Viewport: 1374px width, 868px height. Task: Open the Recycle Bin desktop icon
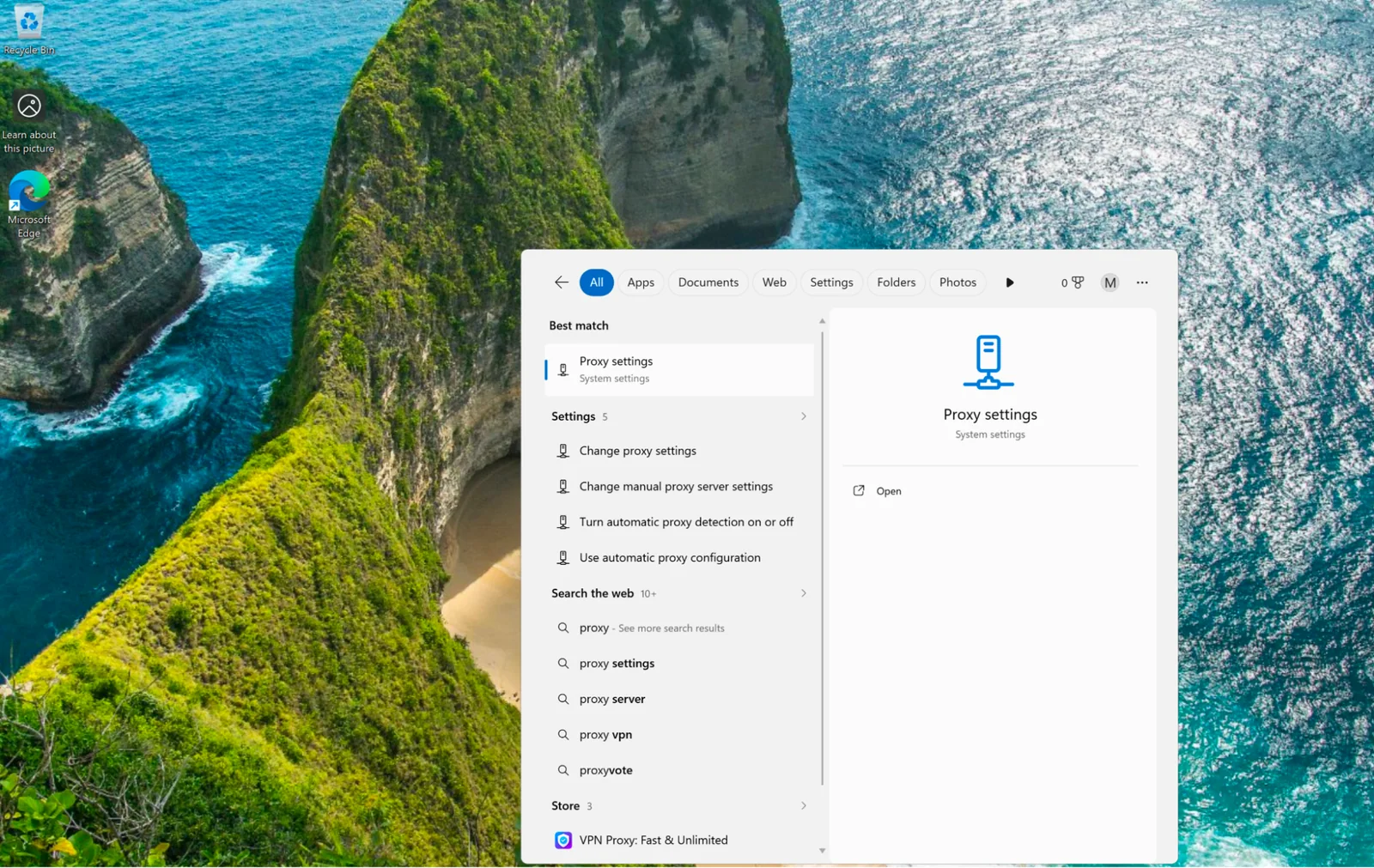coord(29,30)
